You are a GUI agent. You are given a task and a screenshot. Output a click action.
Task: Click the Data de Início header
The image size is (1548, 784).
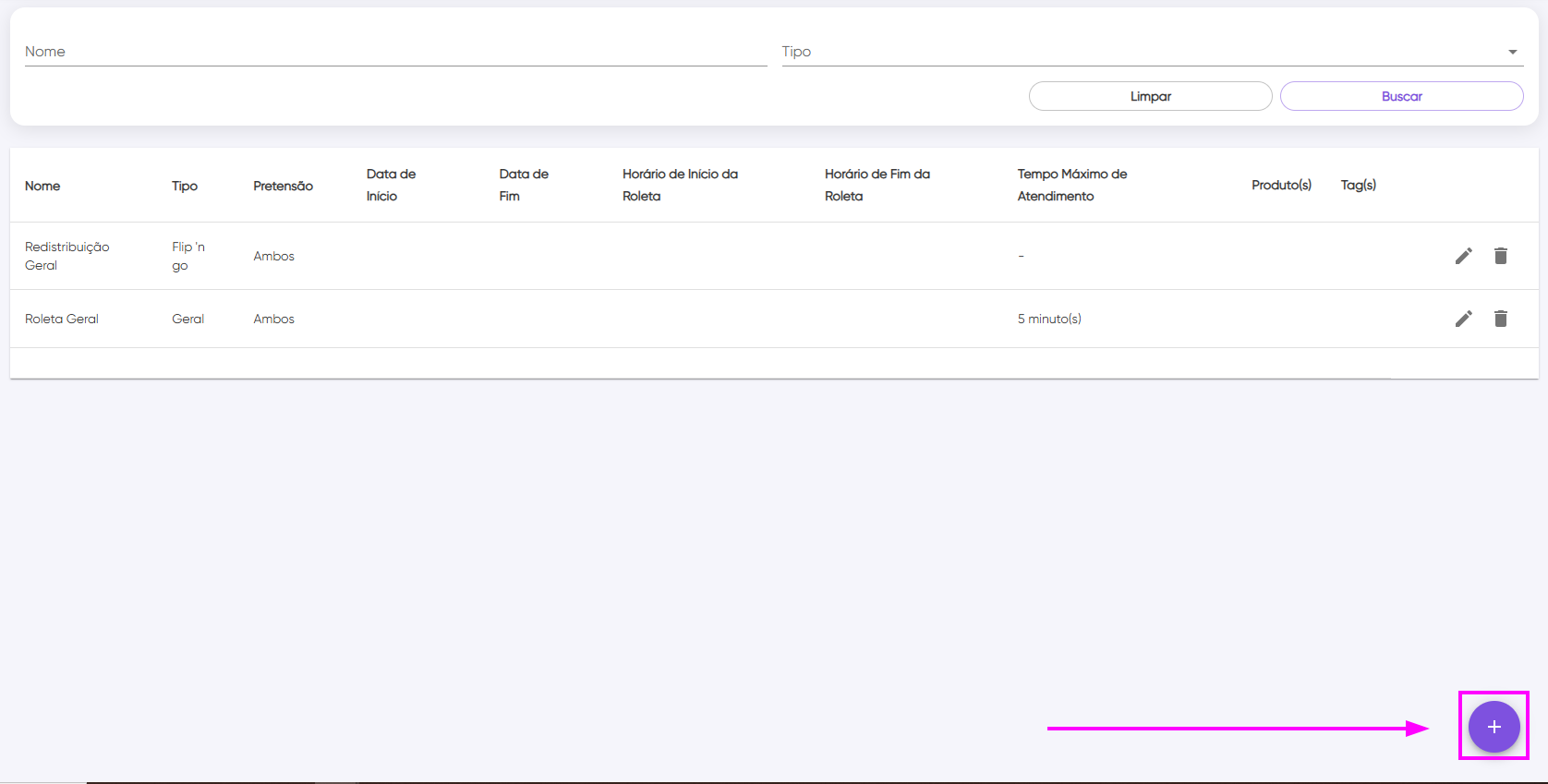click(x=391, y=185)
